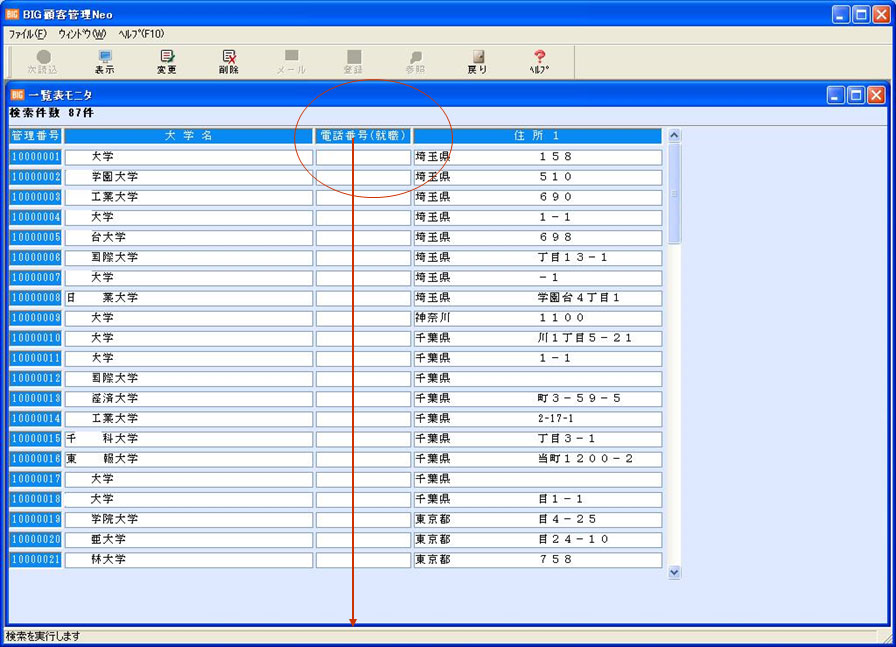
Task: Click address cell ending 当町1200-2
Action: (538, 459)
